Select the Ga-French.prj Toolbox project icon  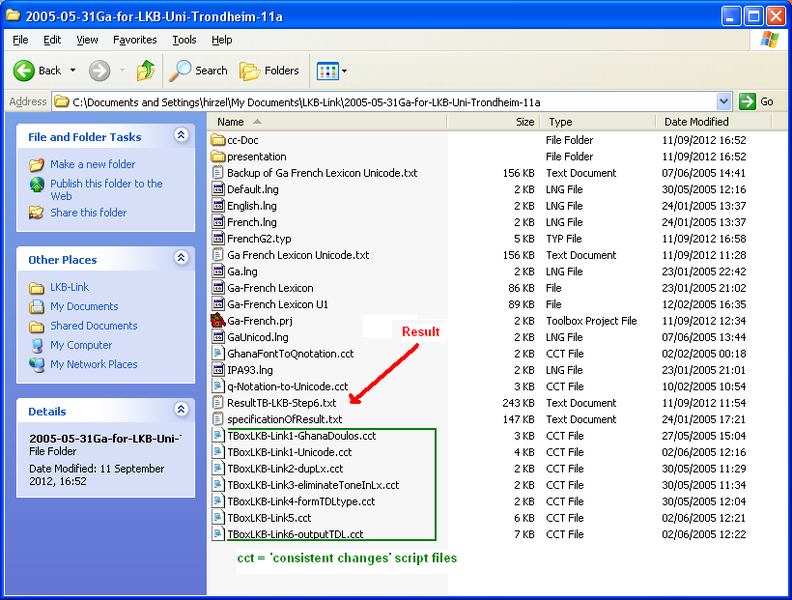pyautogui.click(x=218, y=320)
